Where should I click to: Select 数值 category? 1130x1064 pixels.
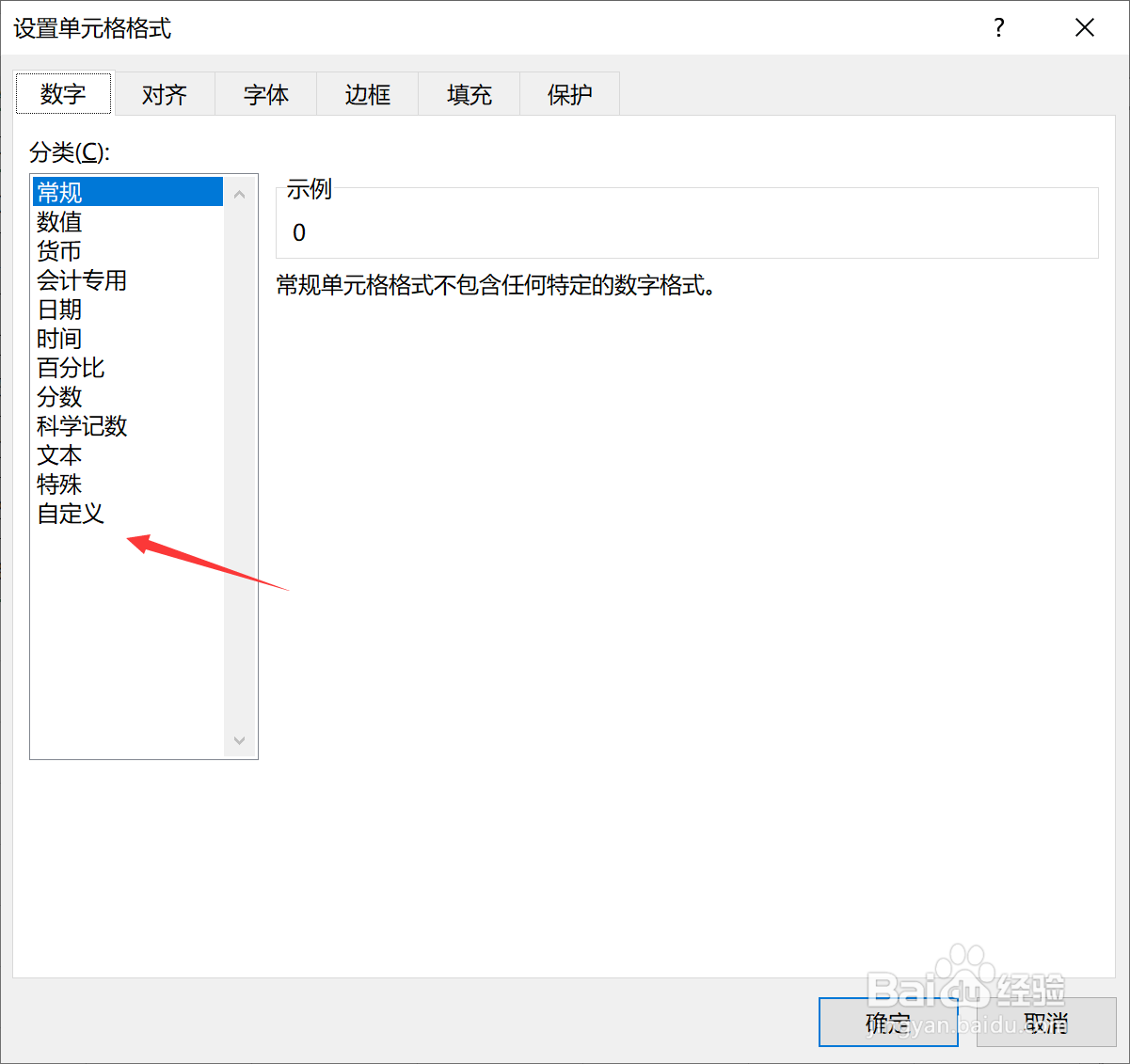(128, 222)
